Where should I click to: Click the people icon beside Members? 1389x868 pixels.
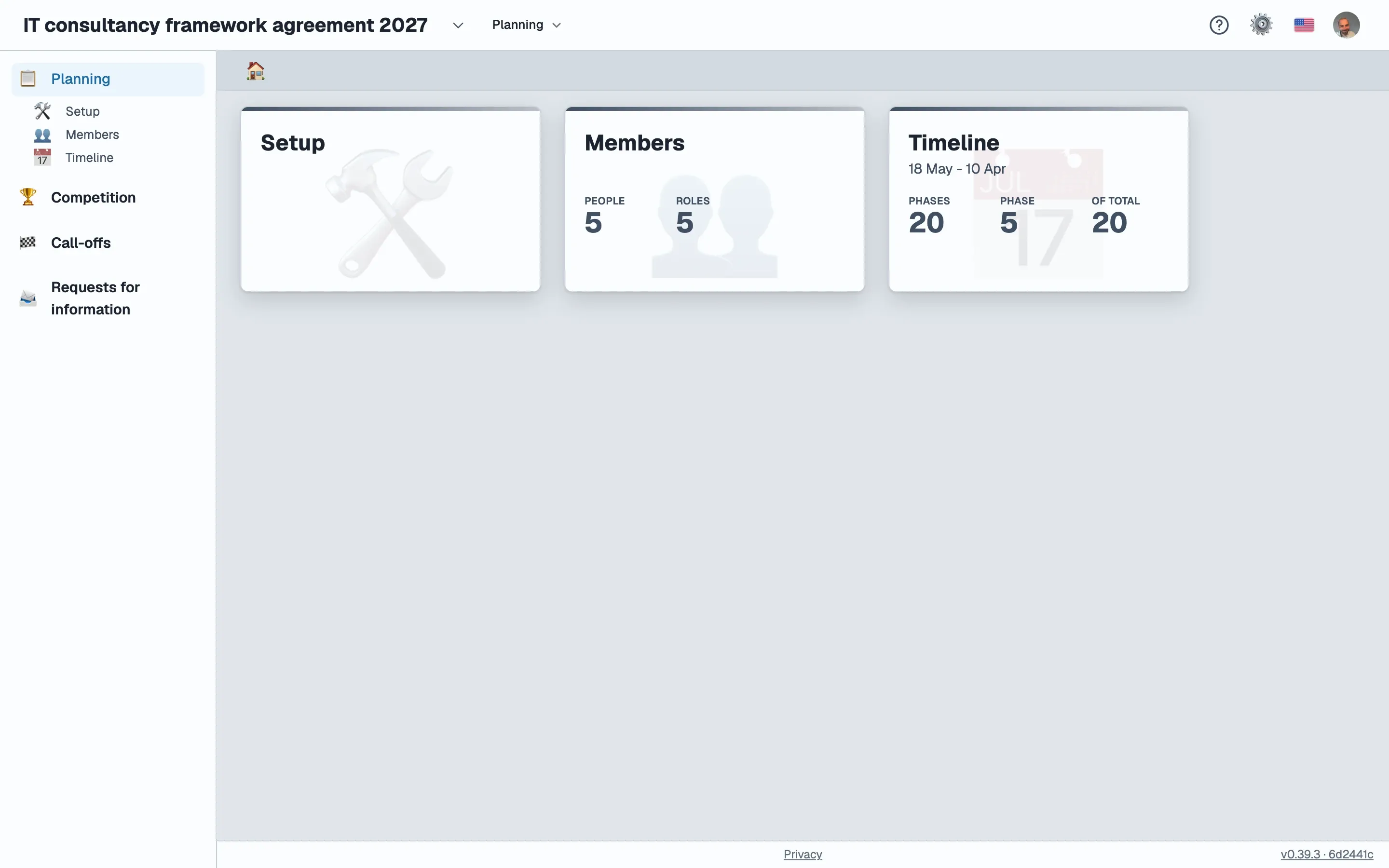click(x=42, y=135)
